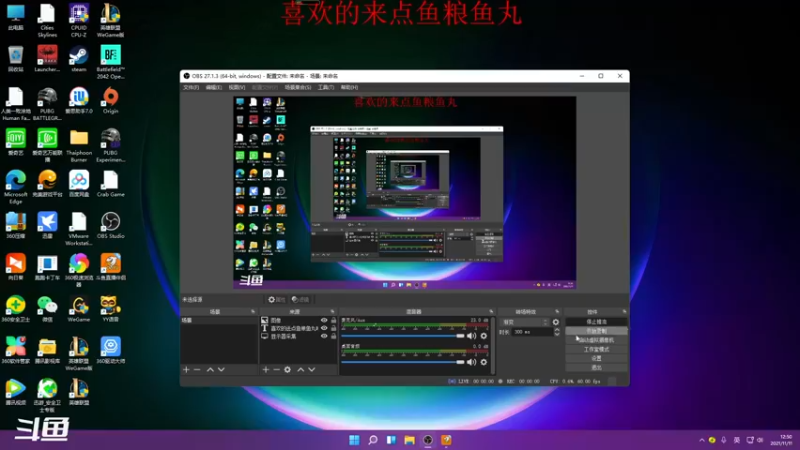Screen dimensions: 800x450
Task: Open the scene transition type dropdown
Action: point(526,322)
